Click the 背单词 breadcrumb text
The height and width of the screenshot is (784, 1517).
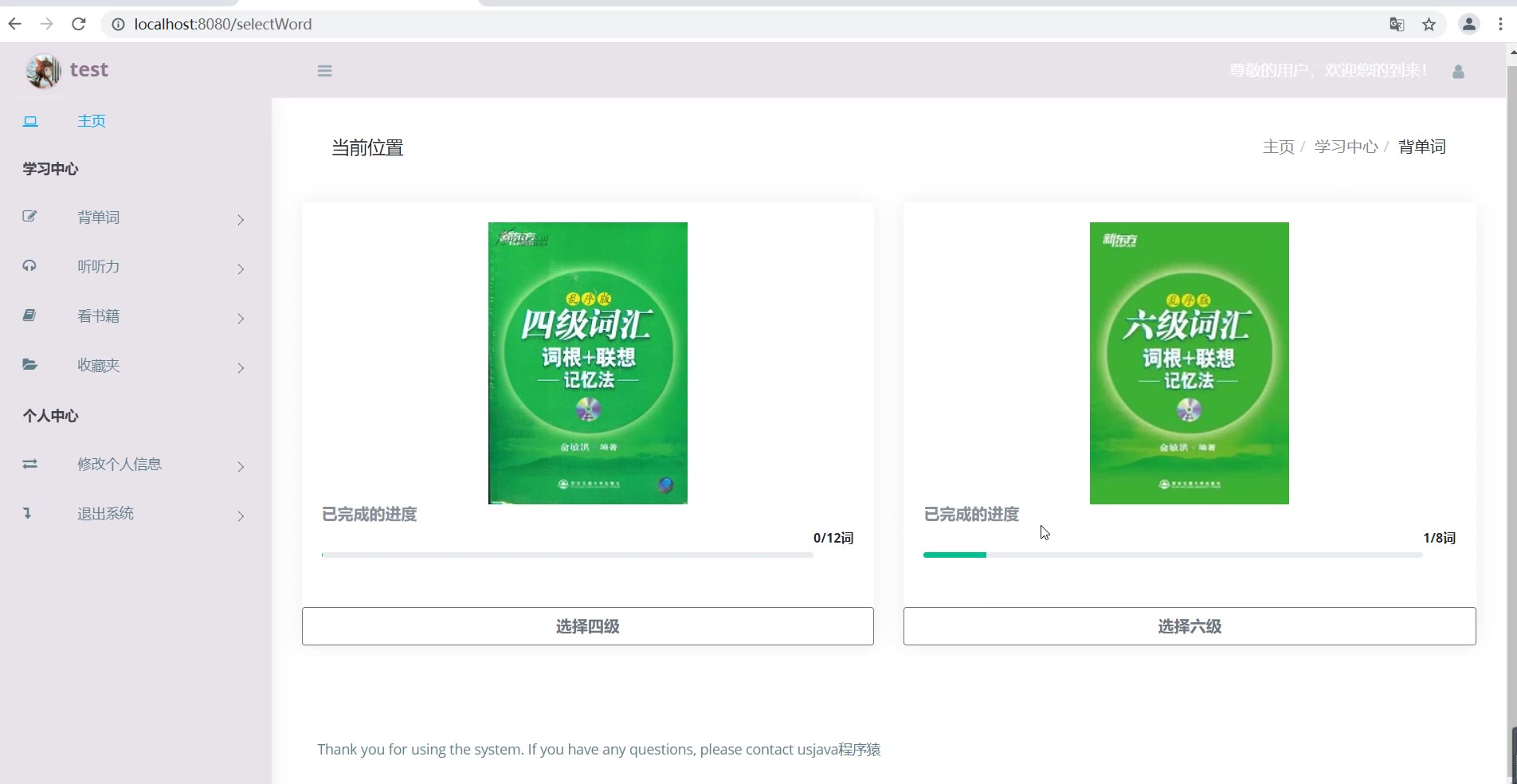point(1422,147)
